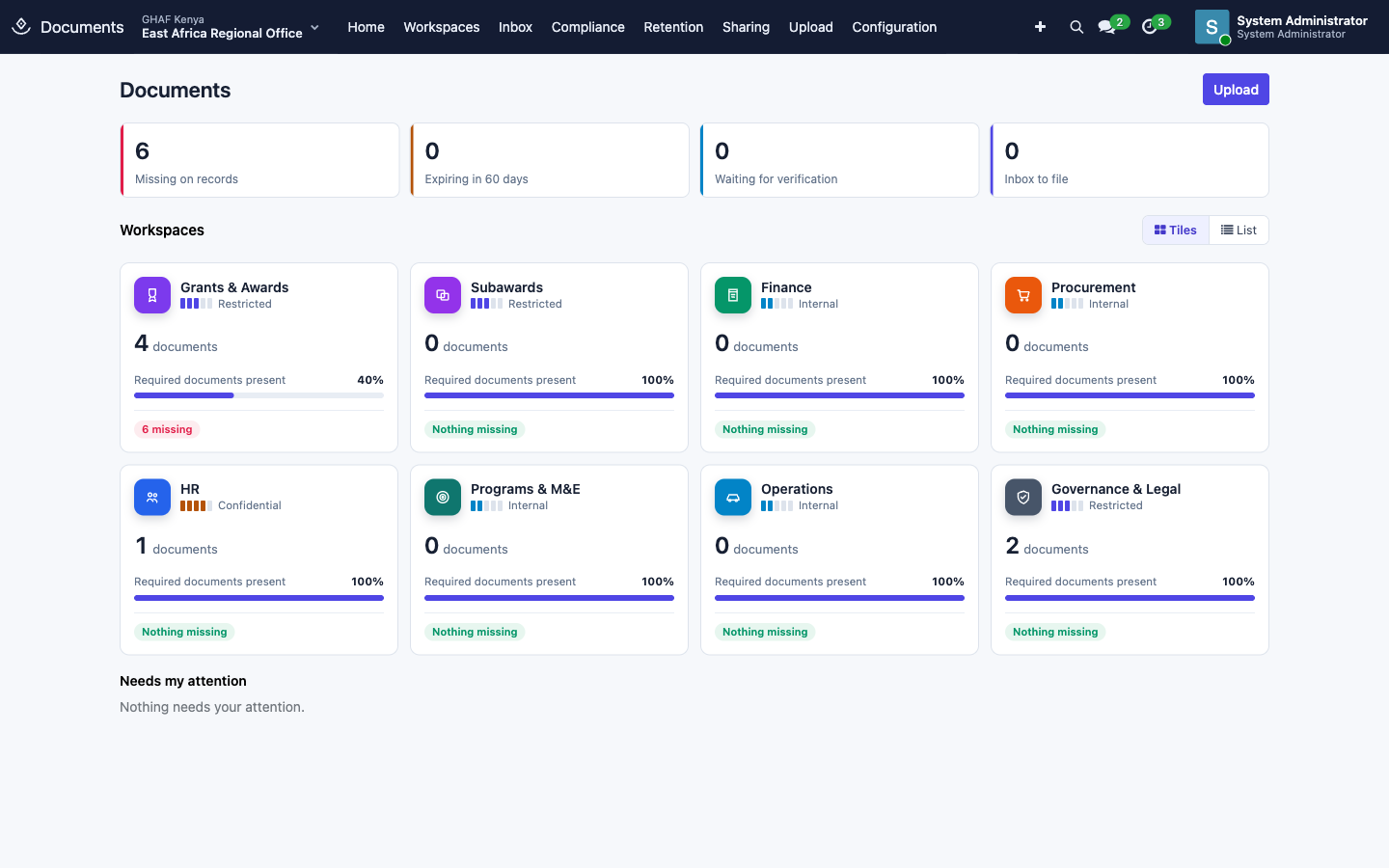The height and width of the screenshot is (868, 1389).
Task: Click Nothing needs your attention text
Action: click(212, 707)
